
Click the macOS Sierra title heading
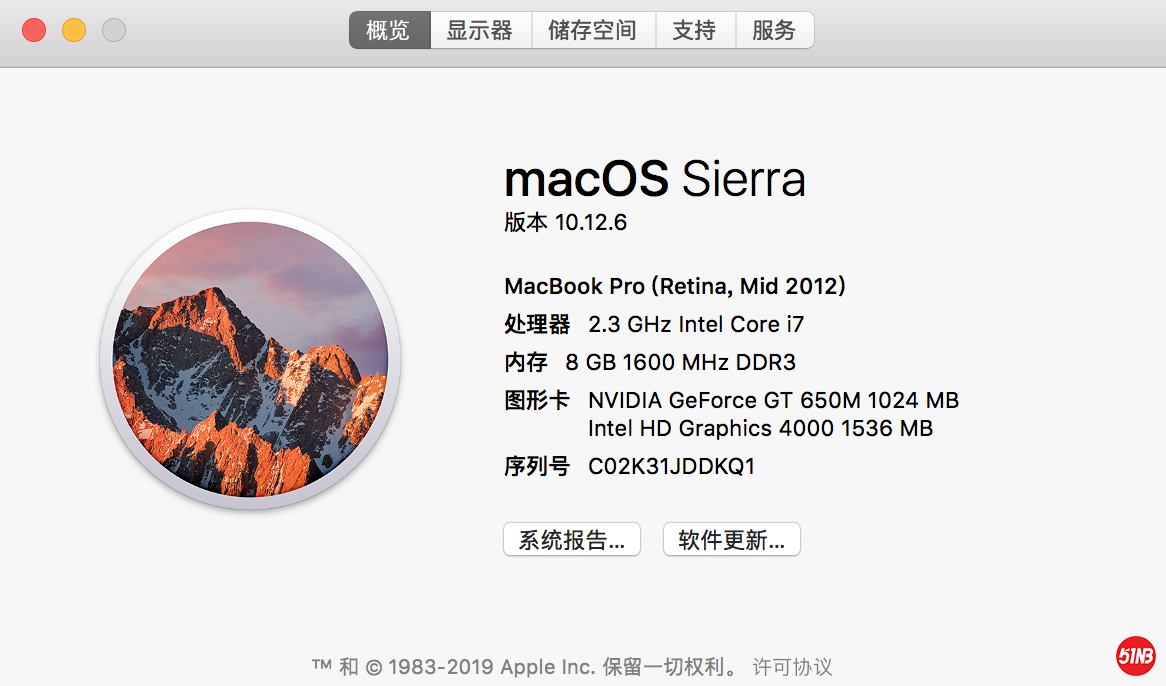654,180
